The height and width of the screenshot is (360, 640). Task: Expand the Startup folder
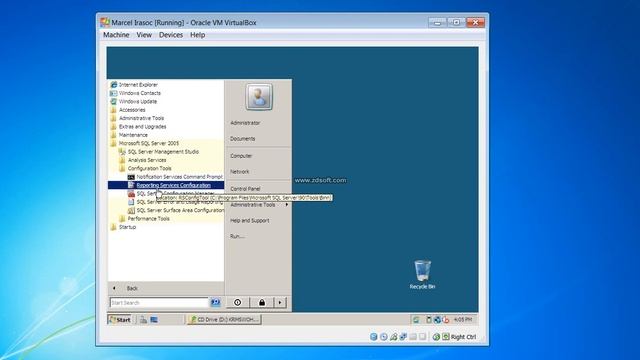pos(127,227)
